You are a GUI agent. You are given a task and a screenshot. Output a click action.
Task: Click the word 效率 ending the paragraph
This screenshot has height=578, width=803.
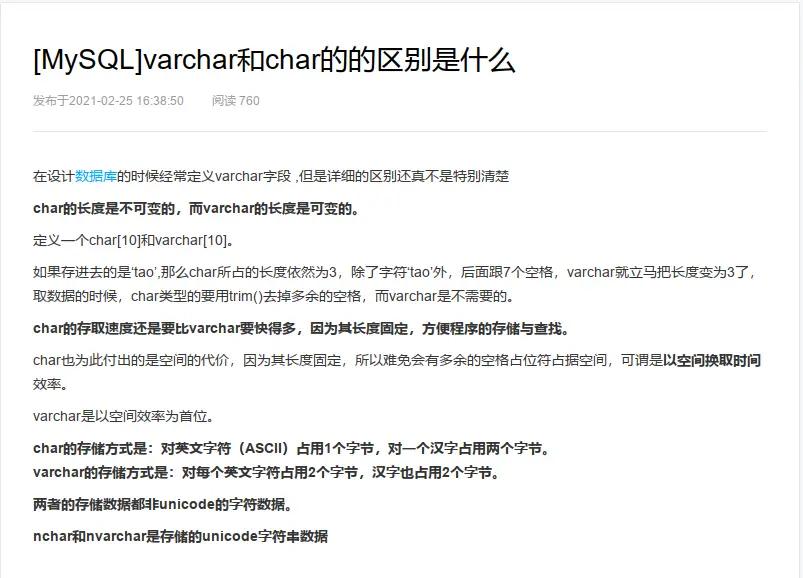pyautogui.click(x=50, y=384)
